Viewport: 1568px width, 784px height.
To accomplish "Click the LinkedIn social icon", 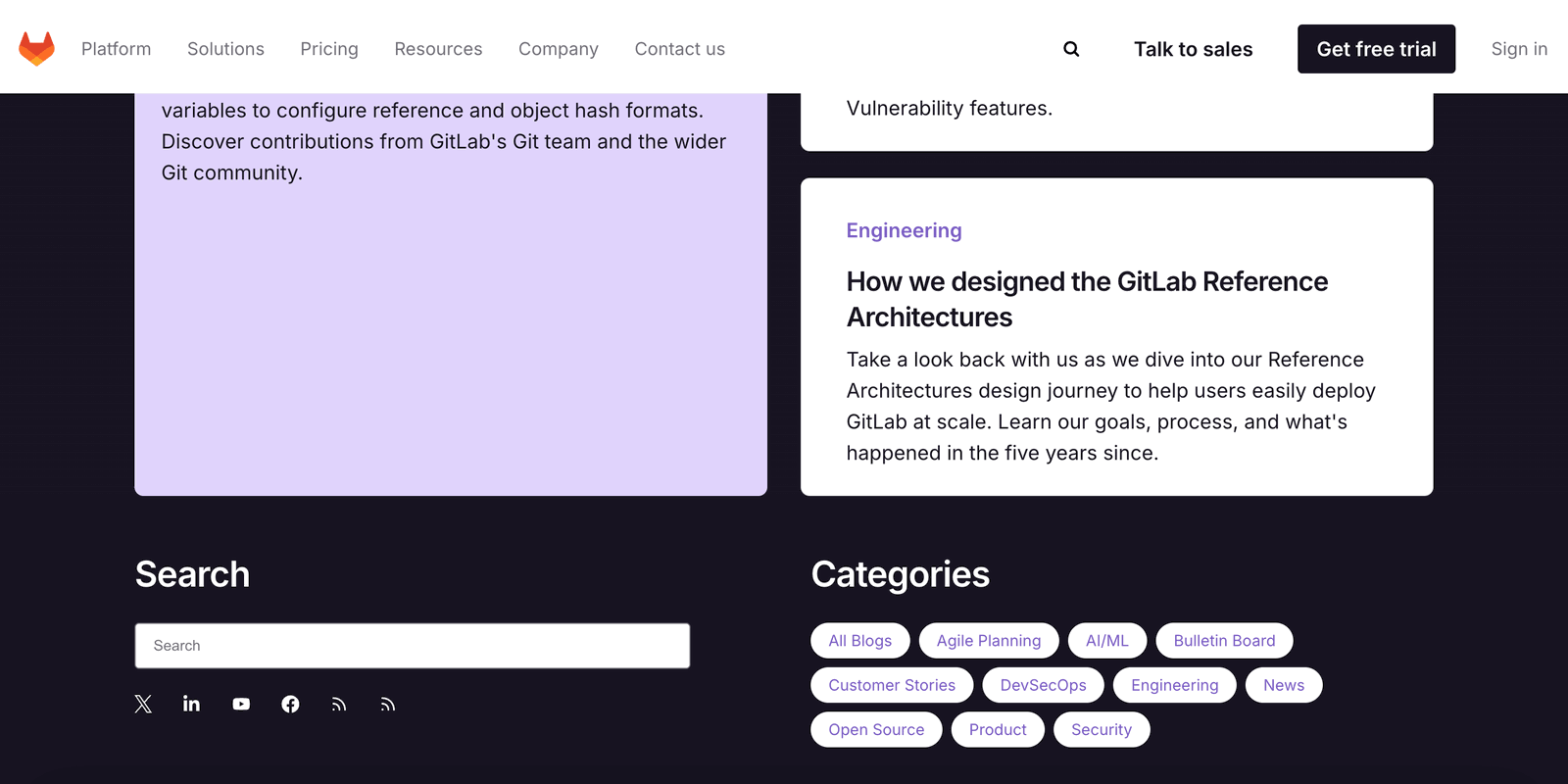I will (x=192, y=704).
